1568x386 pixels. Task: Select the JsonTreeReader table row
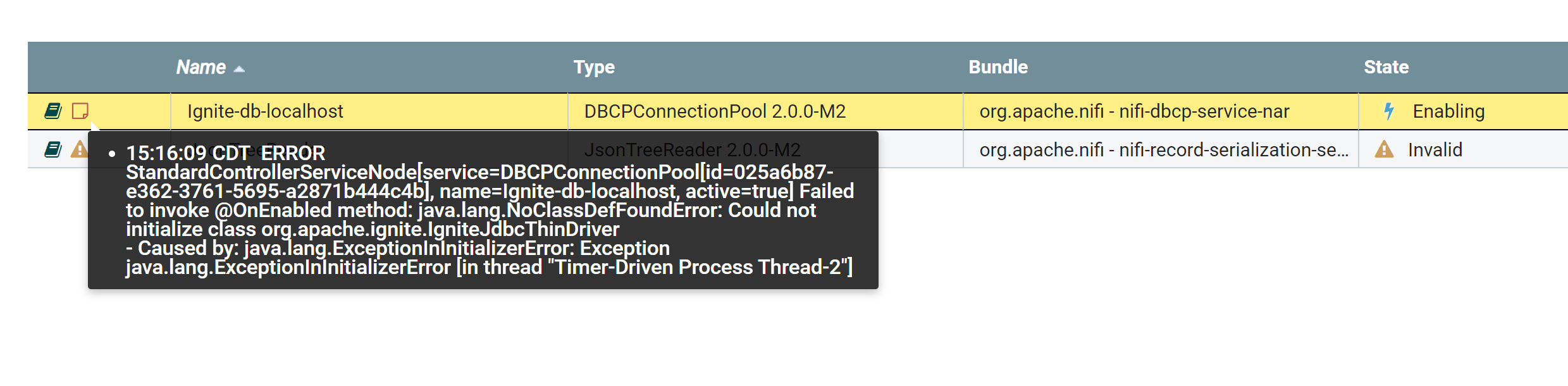click(x=1075, y=149)
